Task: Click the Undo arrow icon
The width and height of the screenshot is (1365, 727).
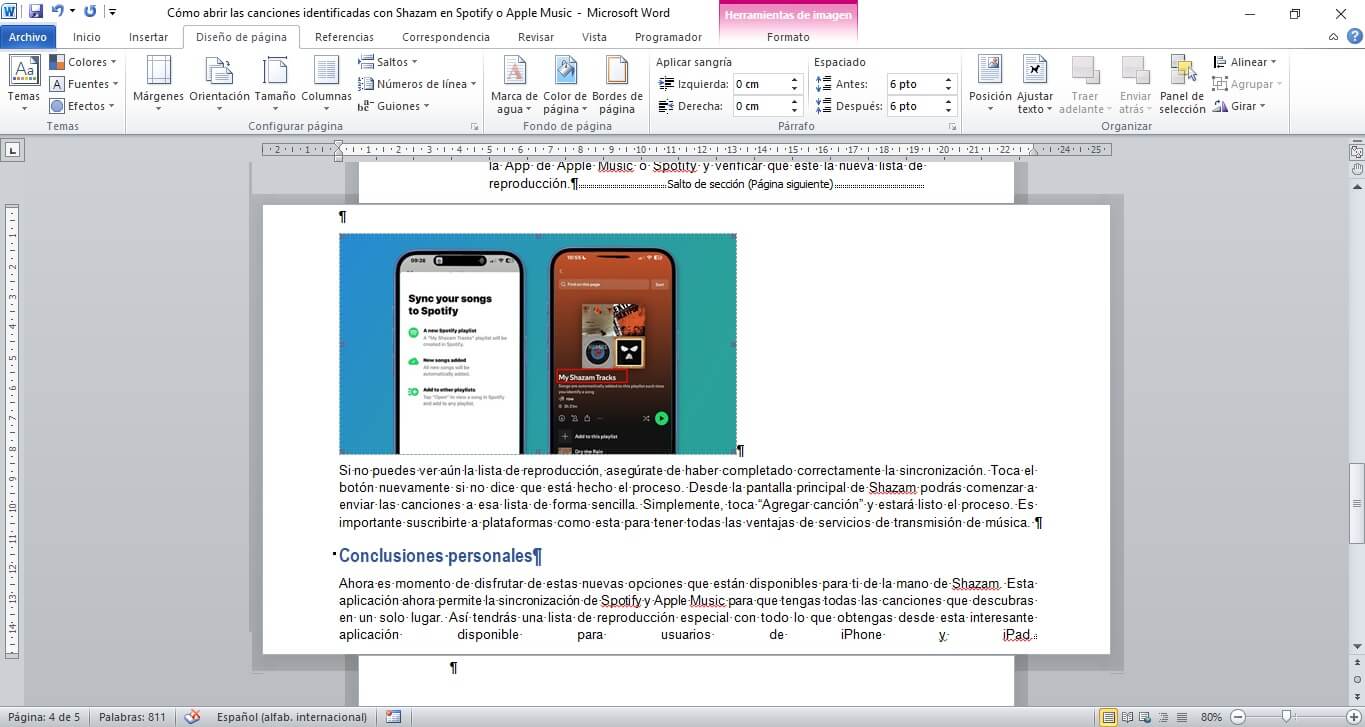Action: (x=57, y=12)
